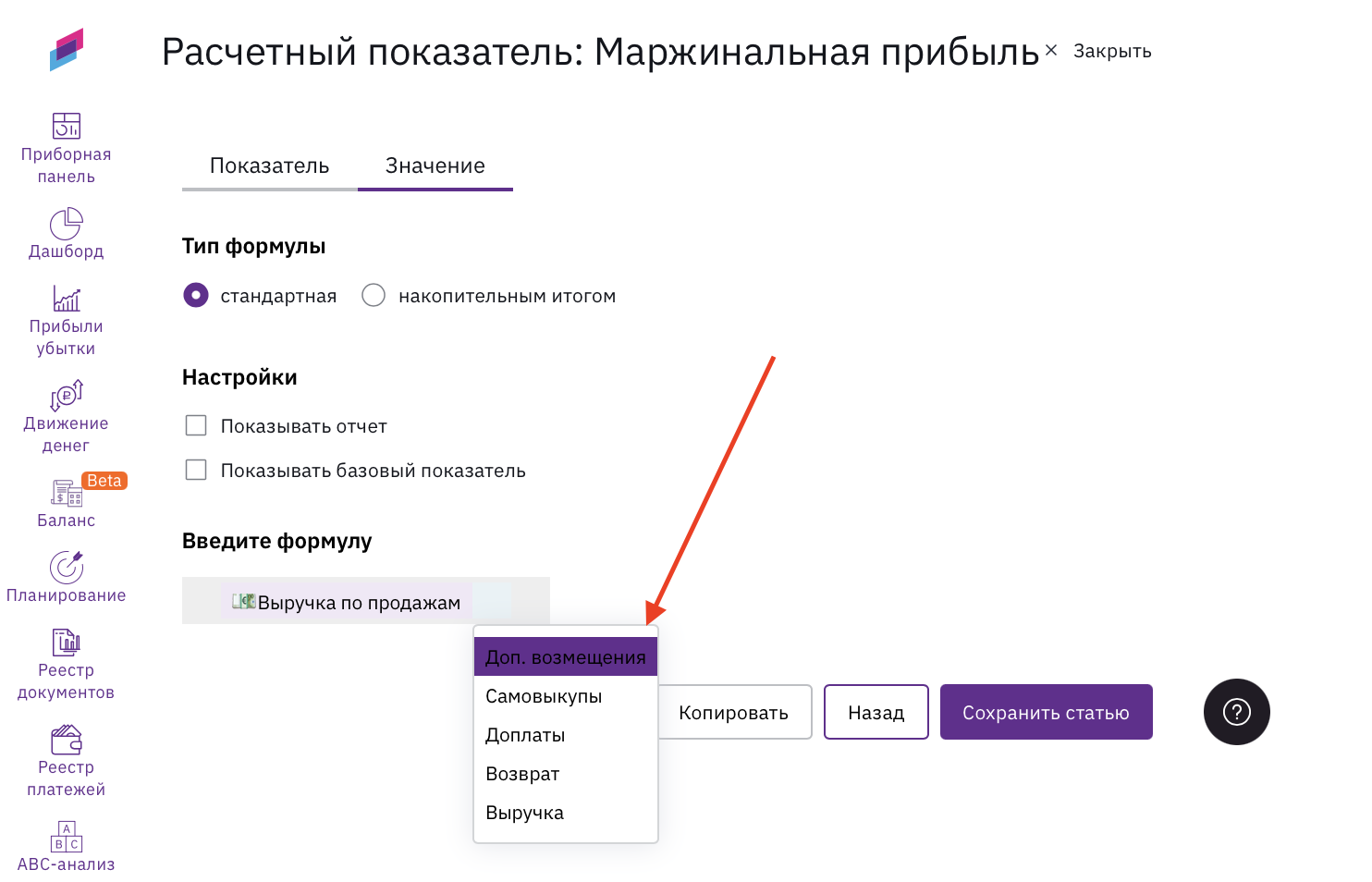Screen dimensions: 1372x882
Task: Open Реестр документов icon
Action: pos(66,643)
